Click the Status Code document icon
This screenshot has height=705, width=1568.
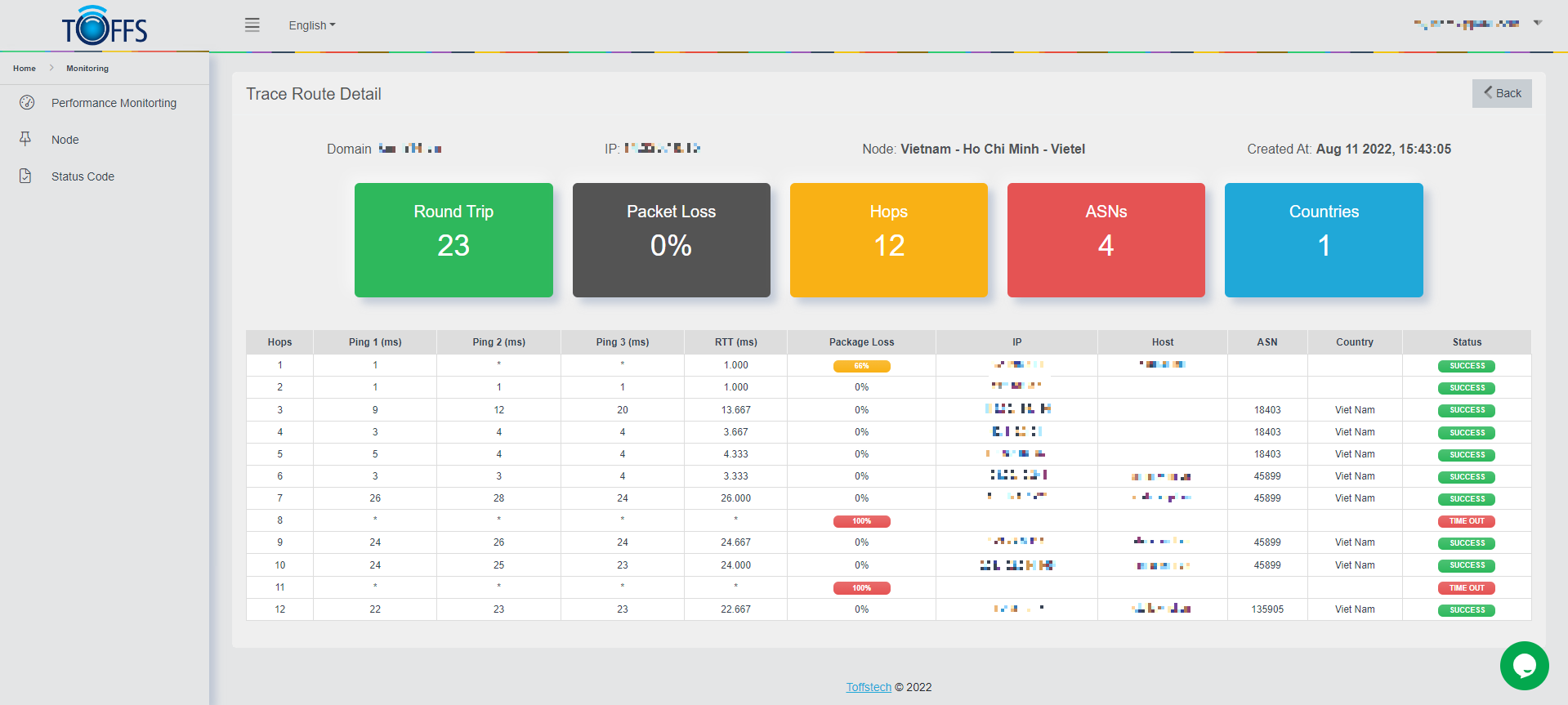tap(25, 176)
